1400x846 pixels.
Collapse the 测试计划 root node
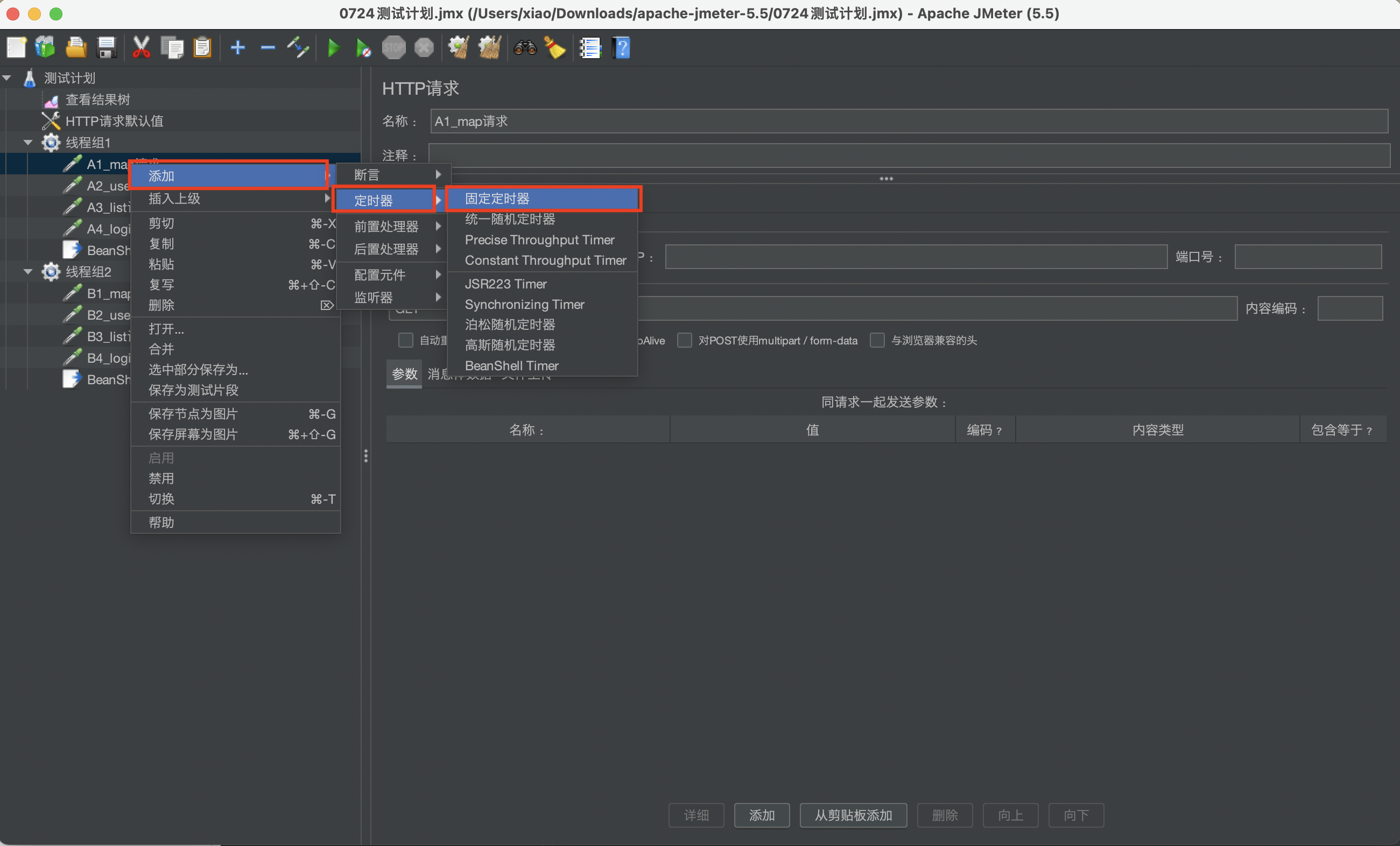(8, 78)
